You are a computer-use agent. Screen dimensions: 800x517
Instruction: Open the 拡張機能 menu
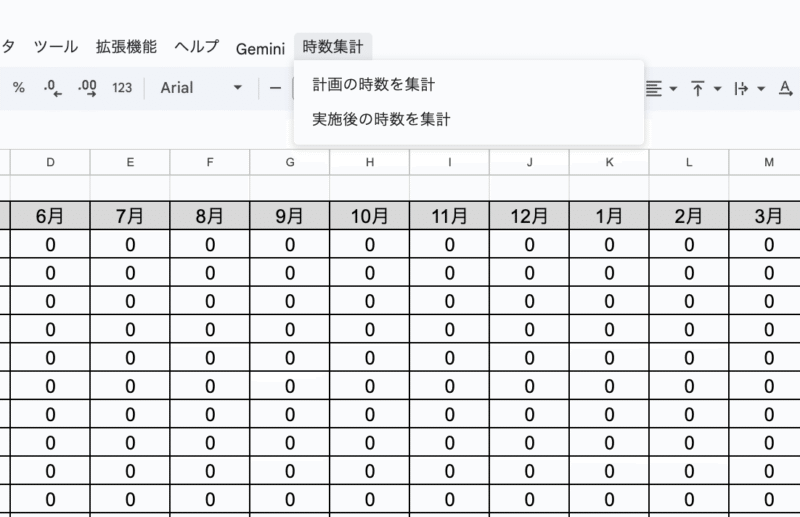click(x=126, y=47)
